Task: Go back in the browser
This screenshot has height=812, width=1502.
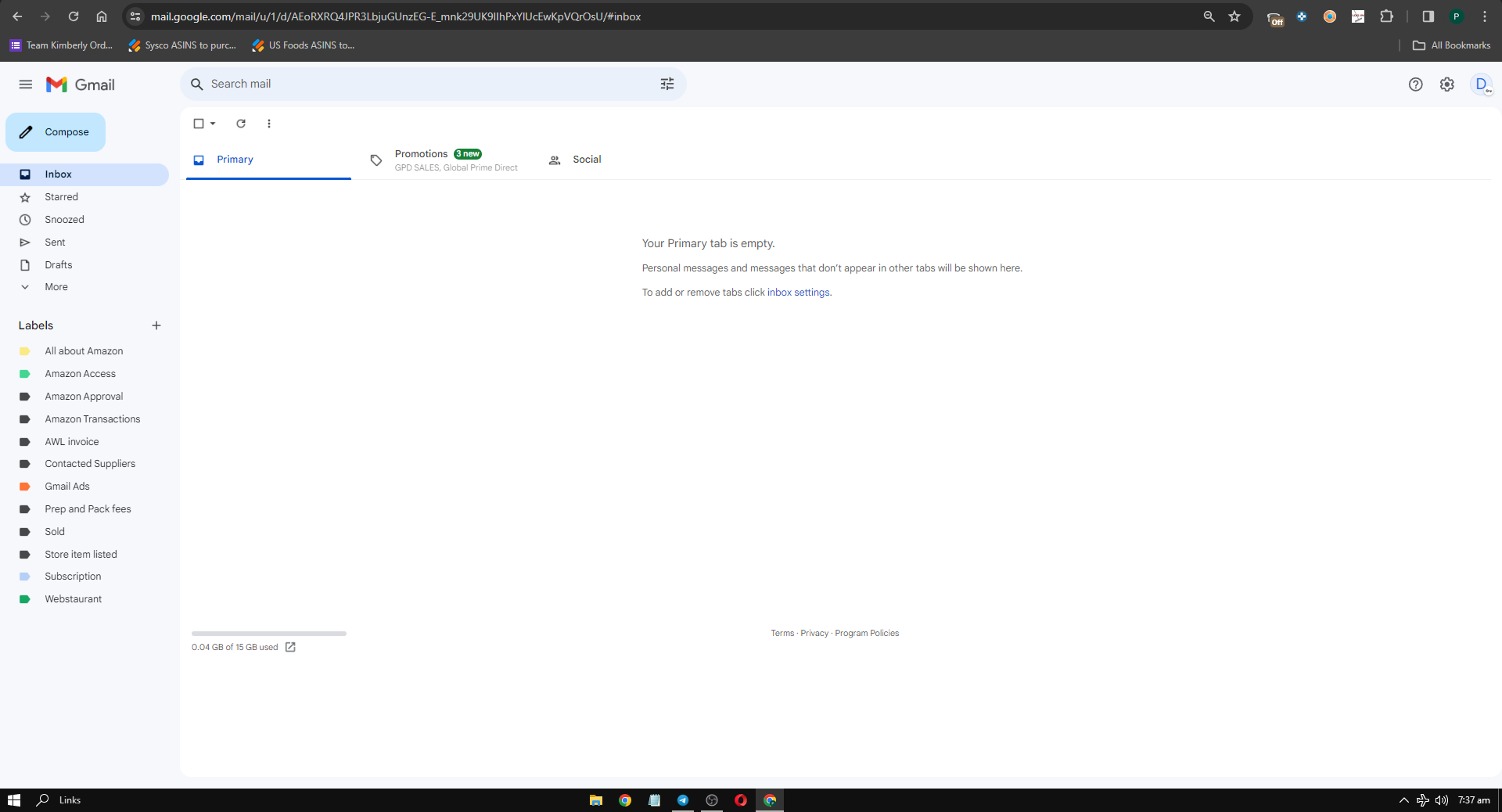Action: coord(17,16)
